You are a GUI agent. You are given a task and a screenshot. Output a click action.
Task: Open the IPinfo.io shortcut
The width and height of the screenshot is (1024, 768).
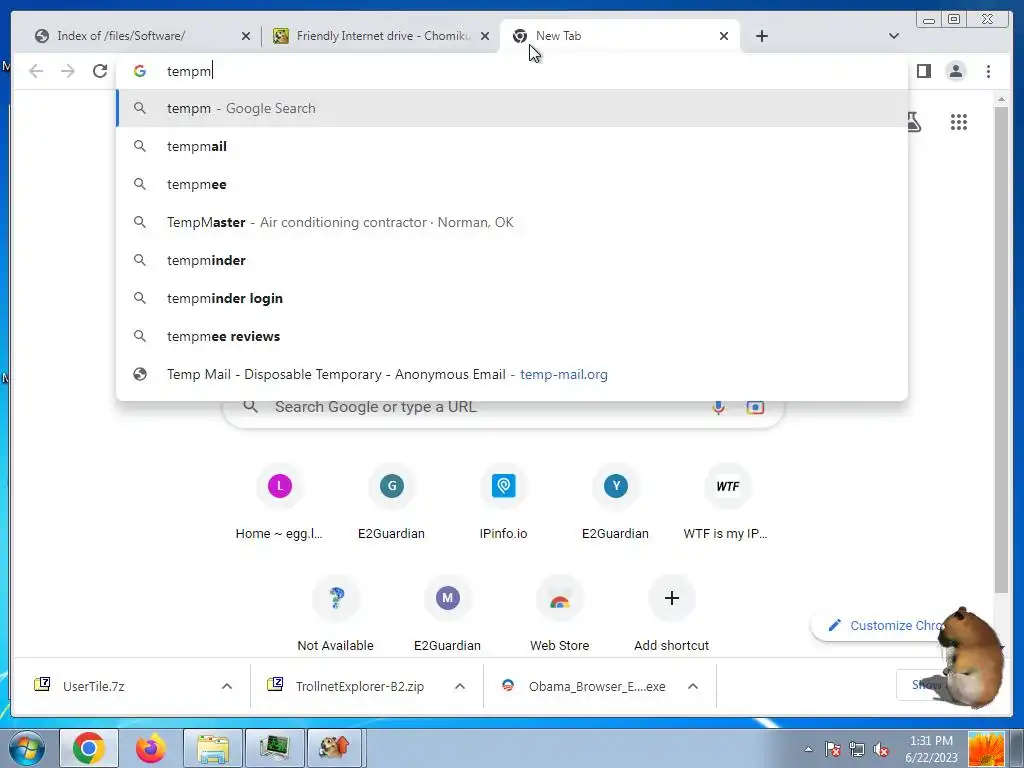click(504, 503)
